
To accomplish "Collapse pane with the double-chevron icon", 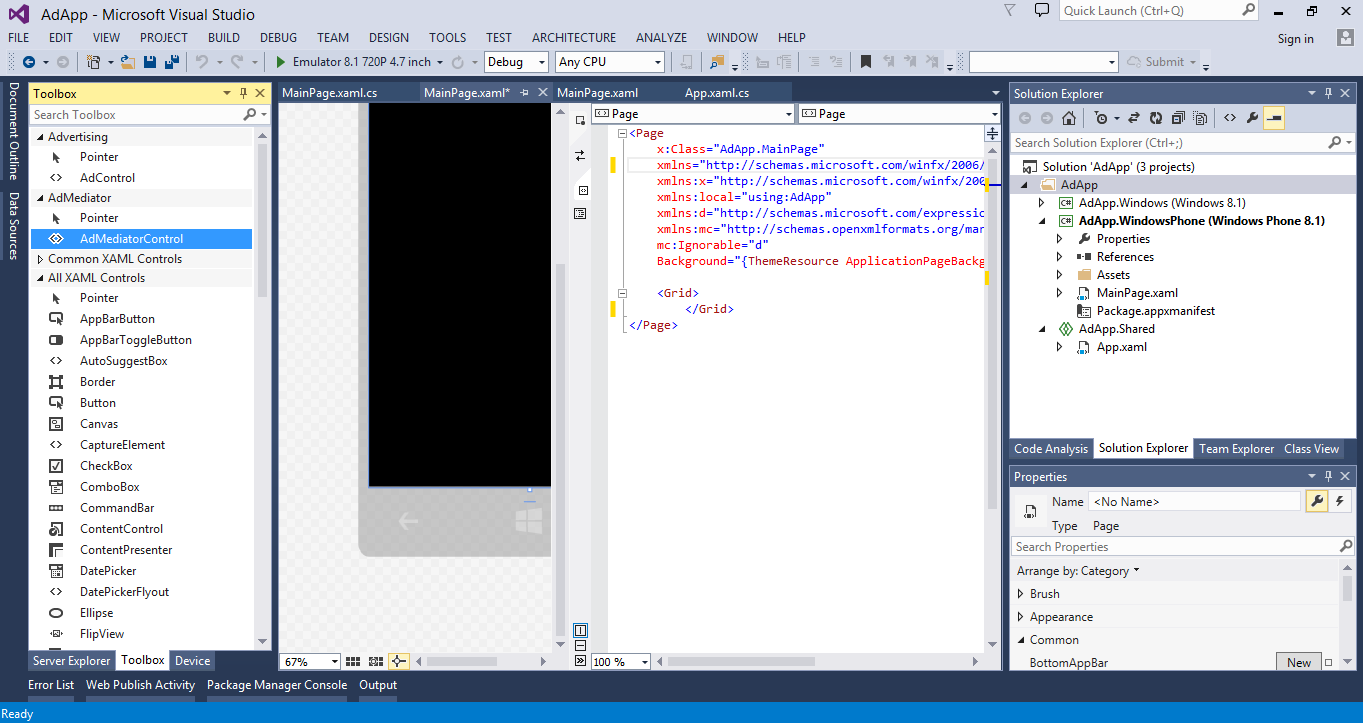I will point(580,661).
